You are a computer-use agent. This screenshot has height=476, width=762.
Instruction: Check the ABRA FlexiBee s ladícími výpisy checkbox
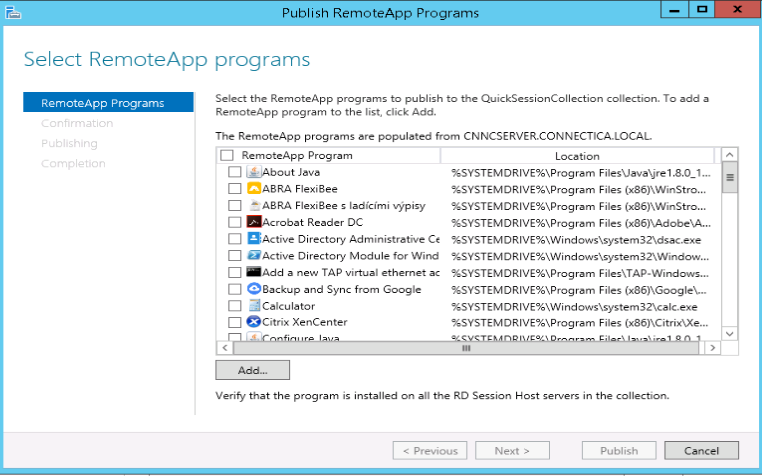click(x=235, y=206)
